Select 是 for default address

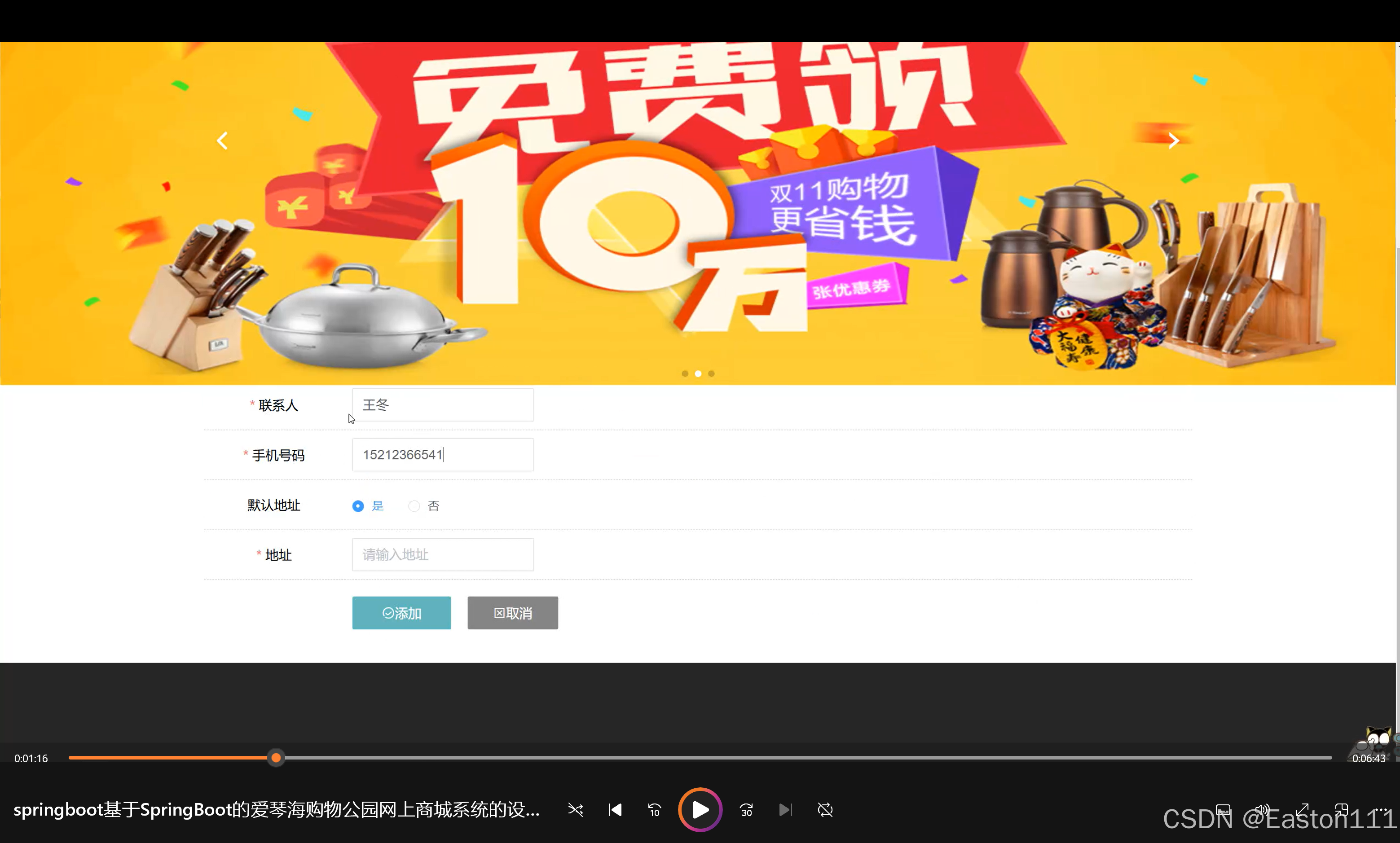(x=358, y=505)
